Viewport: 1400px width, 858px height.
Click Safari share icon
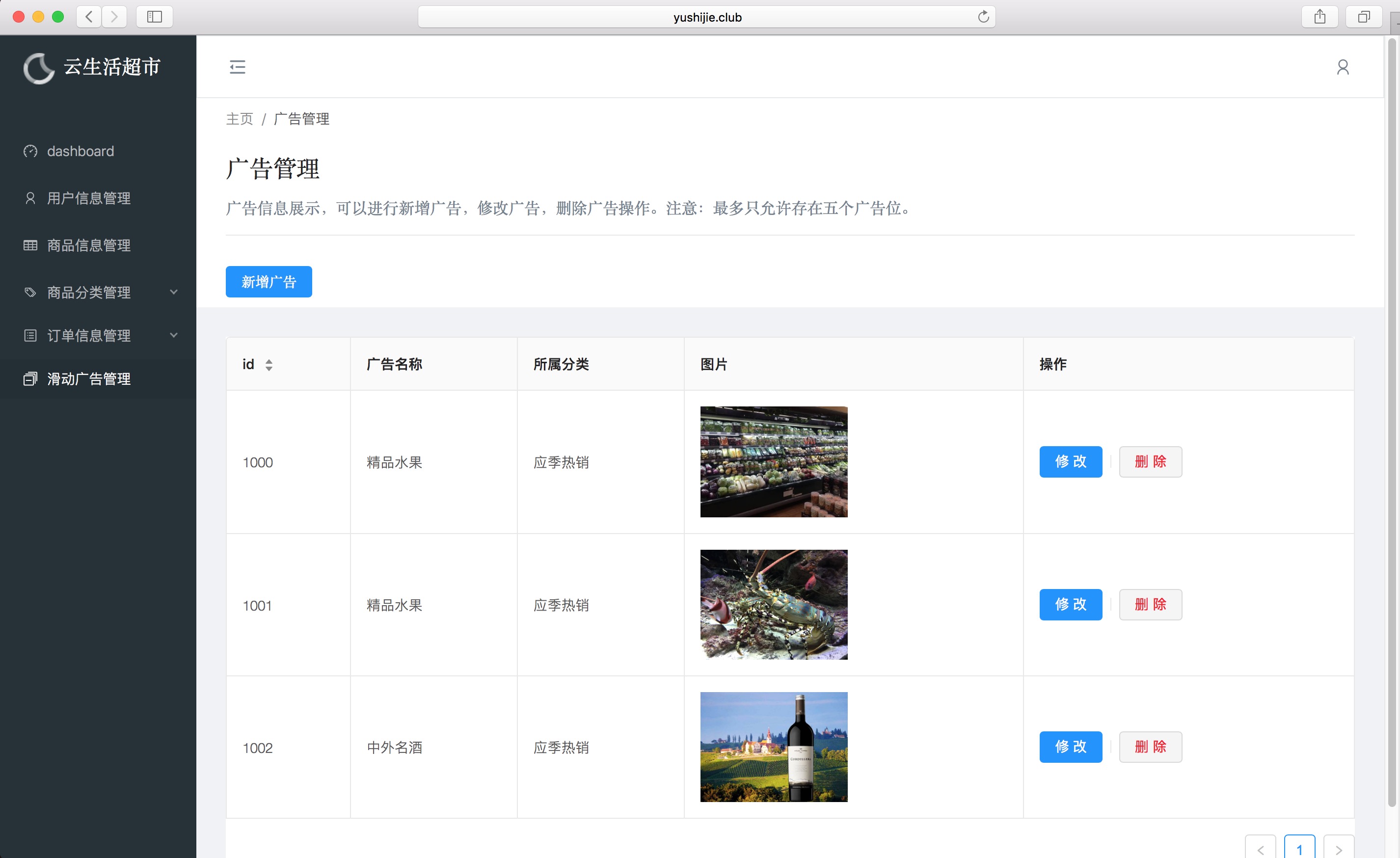pyautogui.click(x=1319, y=17)
